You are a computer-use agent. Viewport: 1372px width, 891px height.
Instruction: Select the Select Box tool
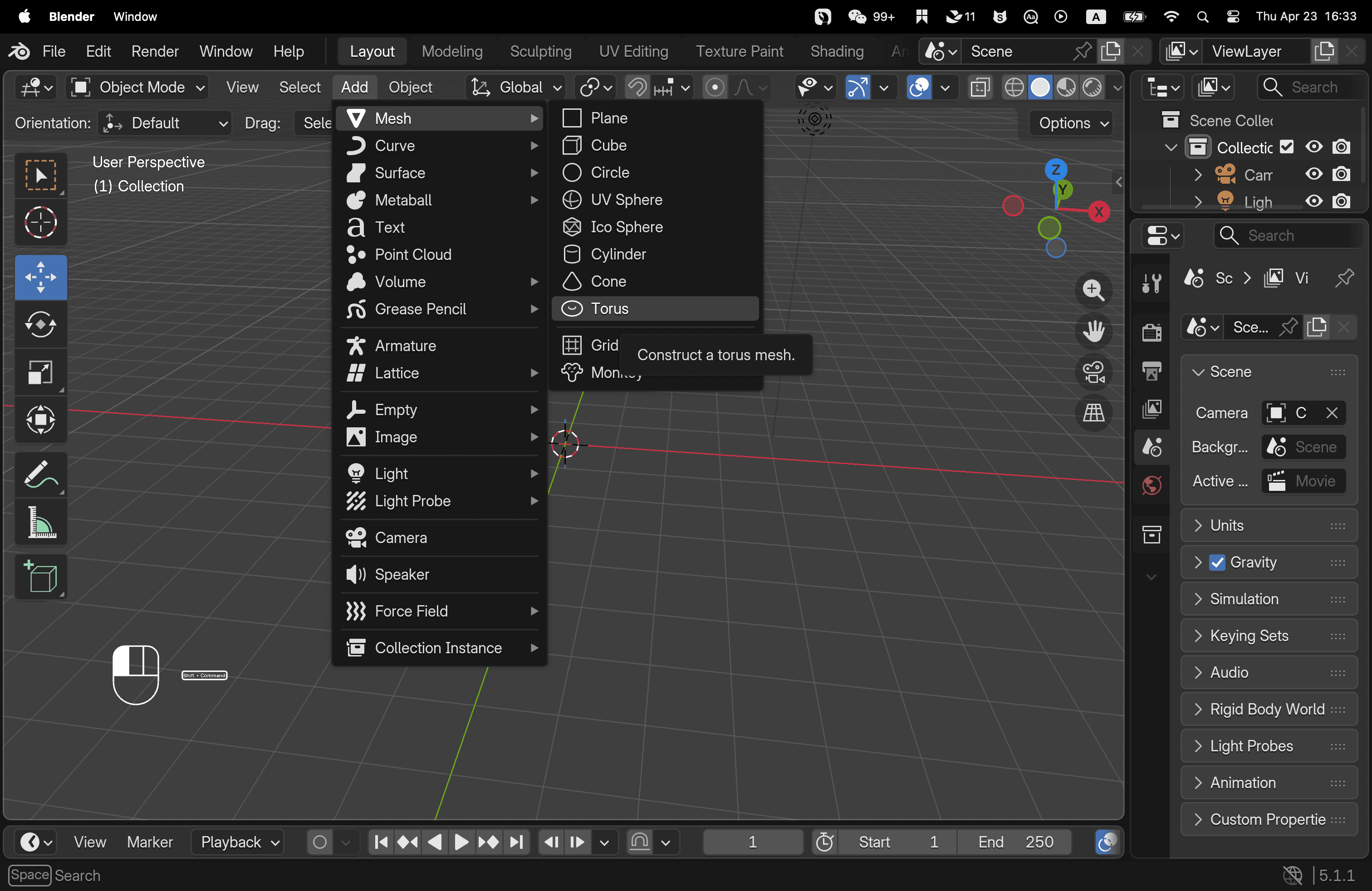40,176
